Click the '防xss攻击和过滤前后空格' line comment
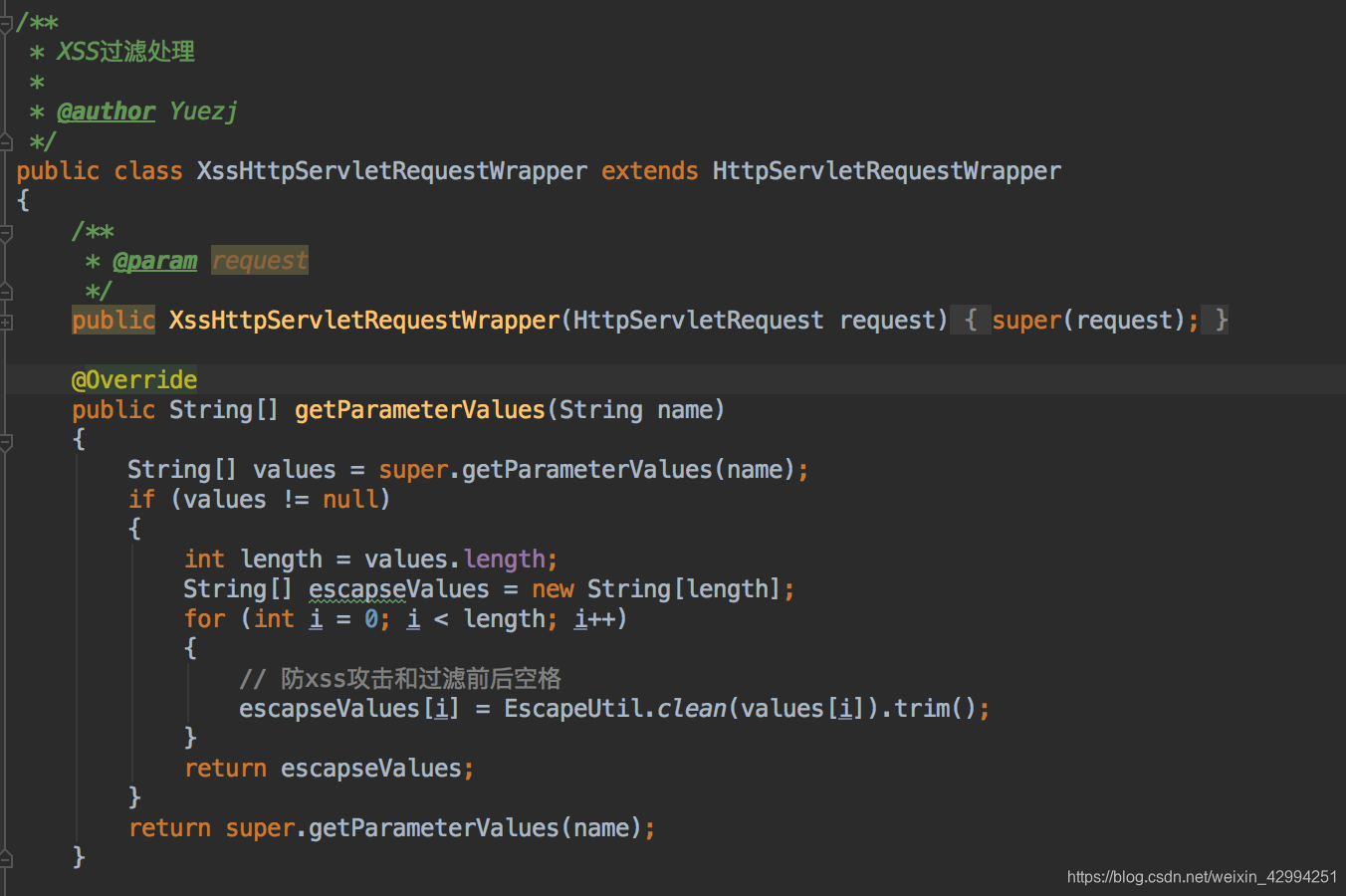The image size is (1346, 896). [400, 679]
